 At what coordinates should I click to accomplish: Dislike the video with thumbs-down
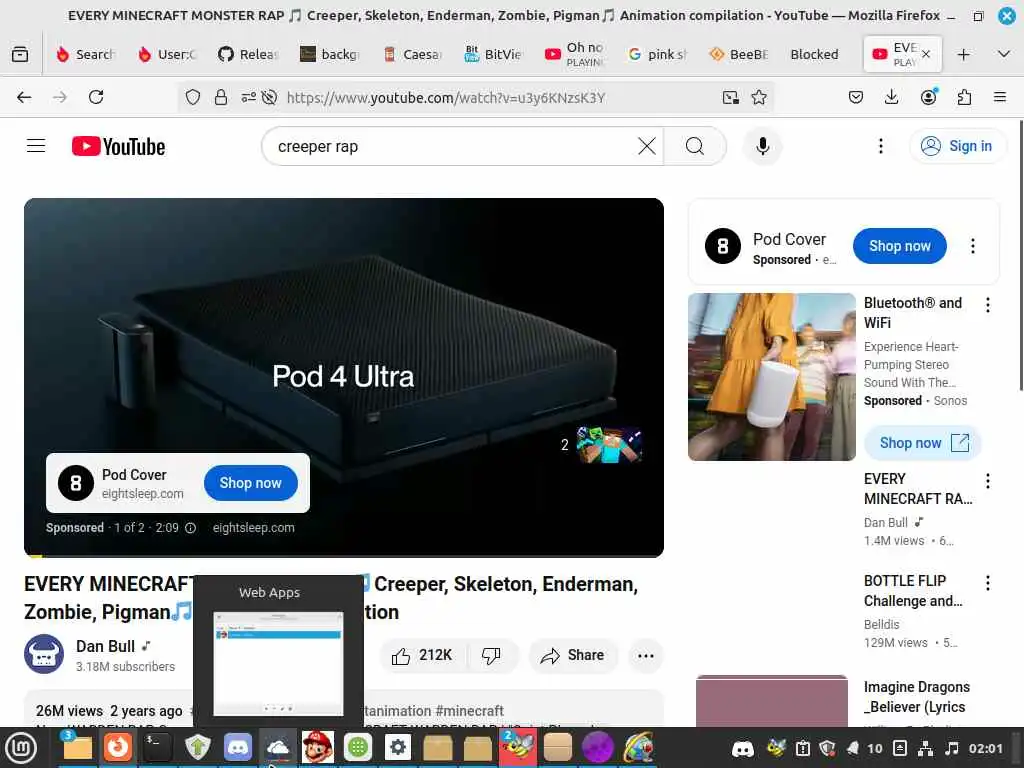pyautogui.click(x=491, y=656)
